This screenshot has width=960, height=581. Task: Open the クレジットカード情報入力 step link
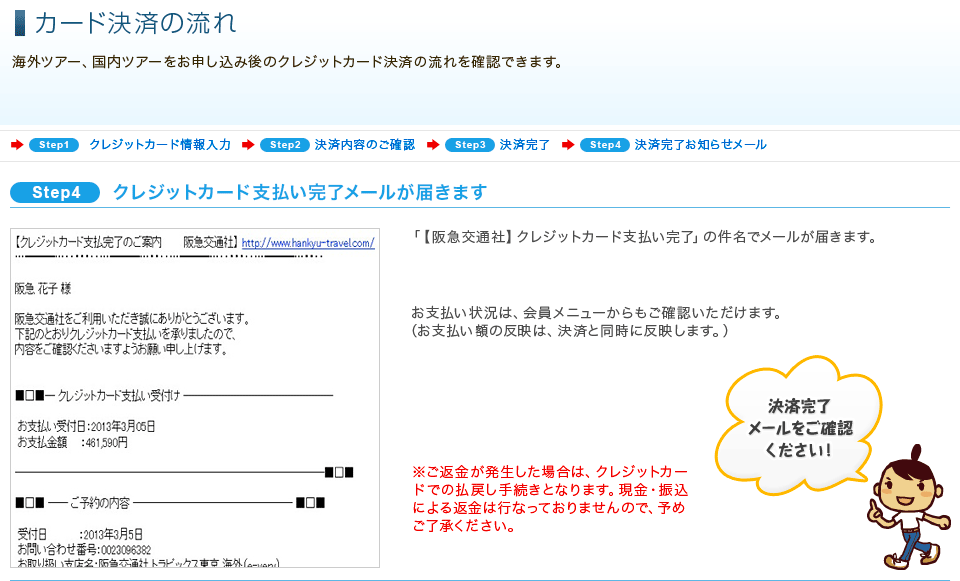[160, 145]
